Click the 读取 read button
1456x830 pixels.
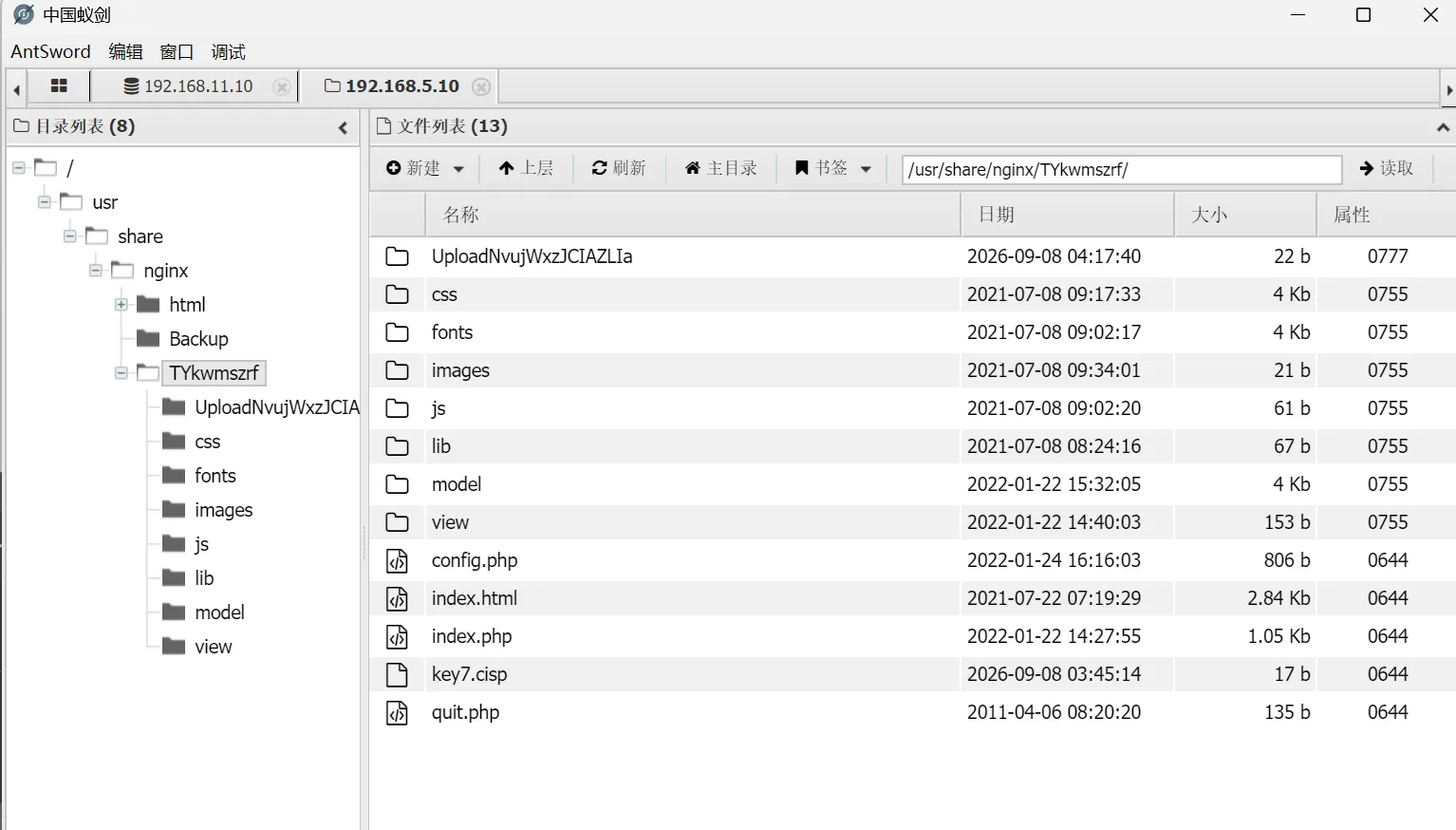1387,168
